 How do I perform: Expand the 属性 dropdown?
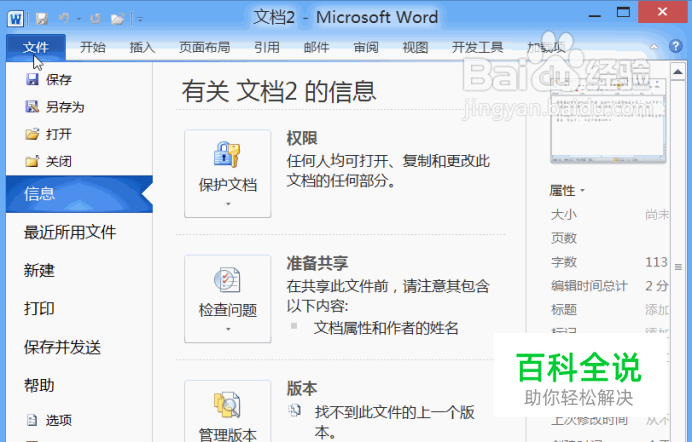click(567, 191)
